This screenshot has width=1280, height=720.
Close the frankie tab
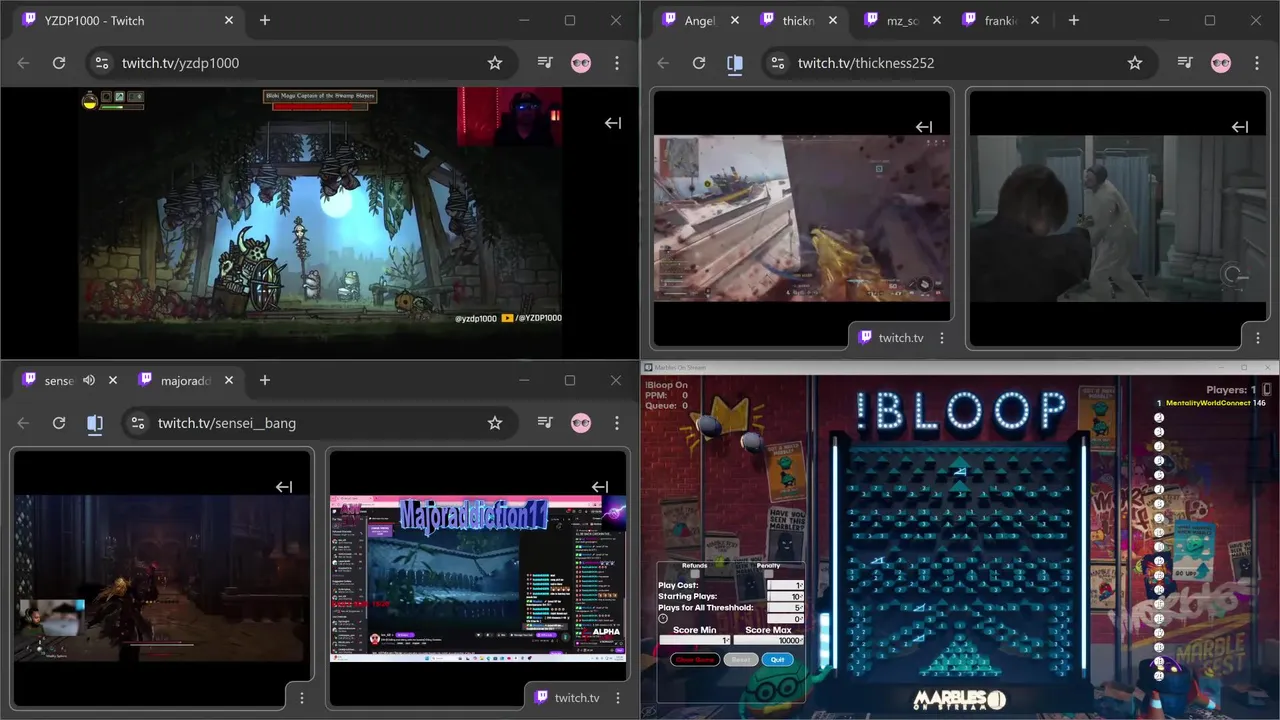[x=1035, y=20]
